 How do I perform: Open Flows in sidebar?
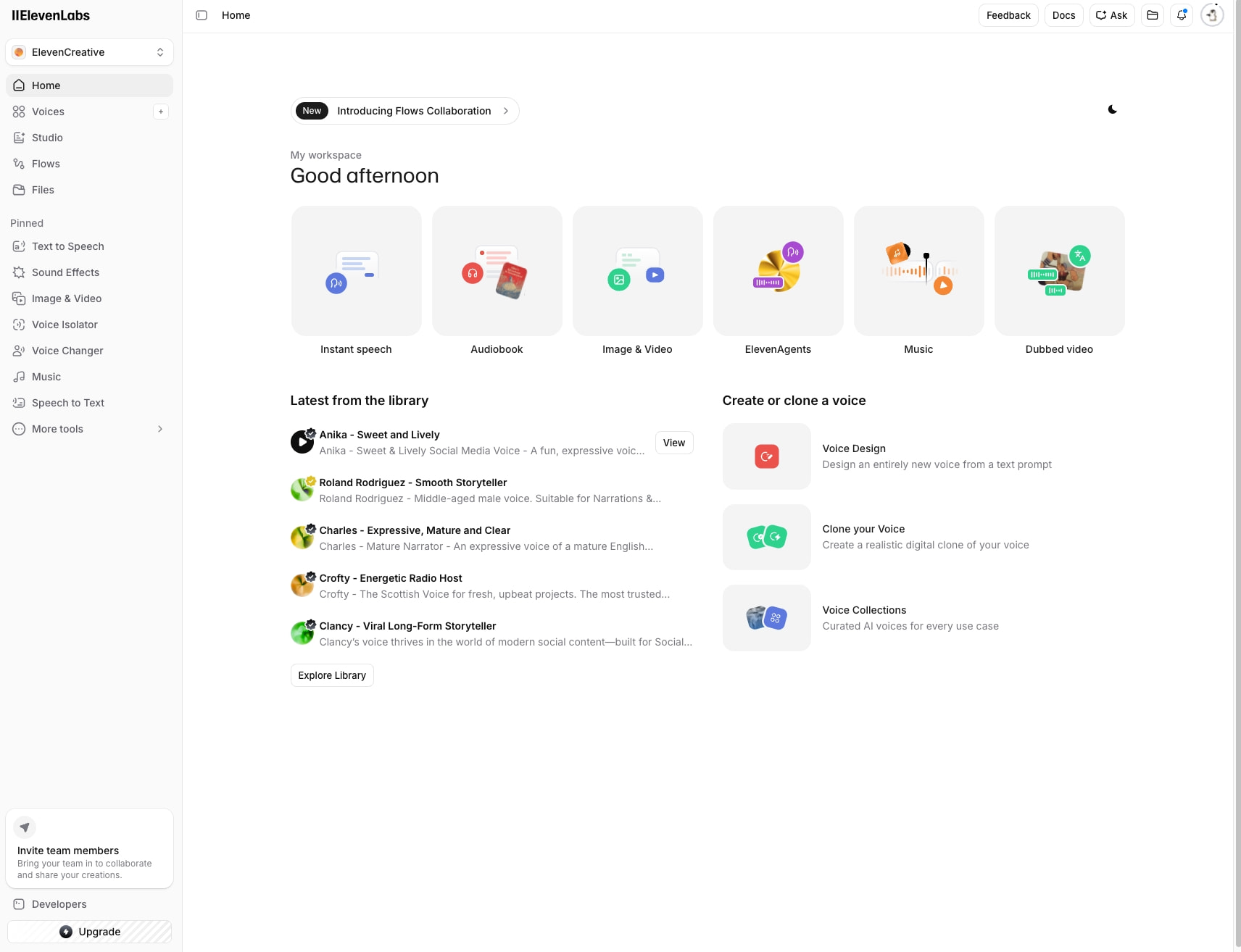(89, 164)
